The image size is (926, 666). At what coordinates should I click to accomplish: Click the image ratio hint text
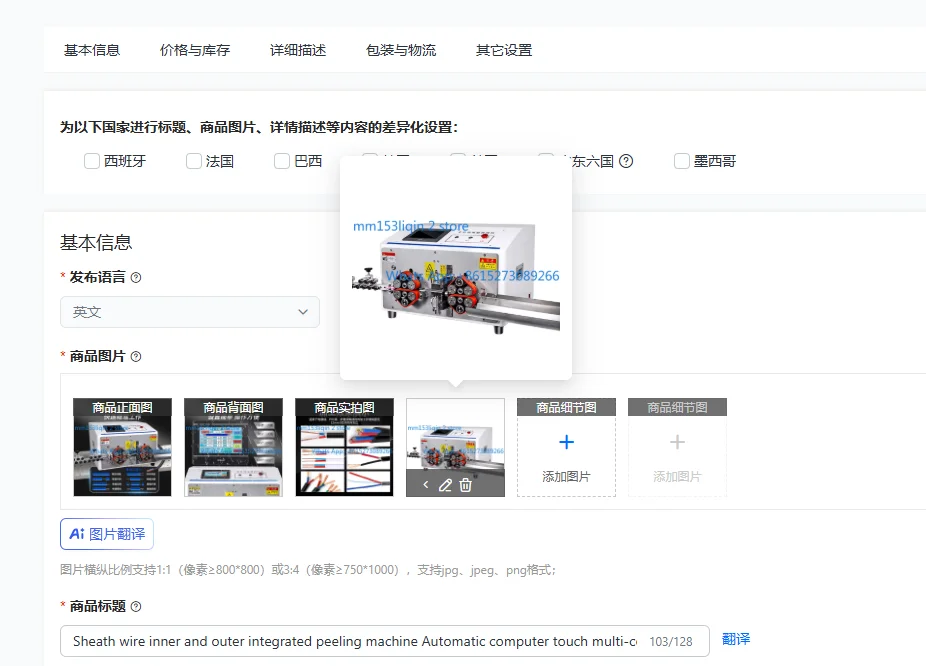tap(308, 570)
